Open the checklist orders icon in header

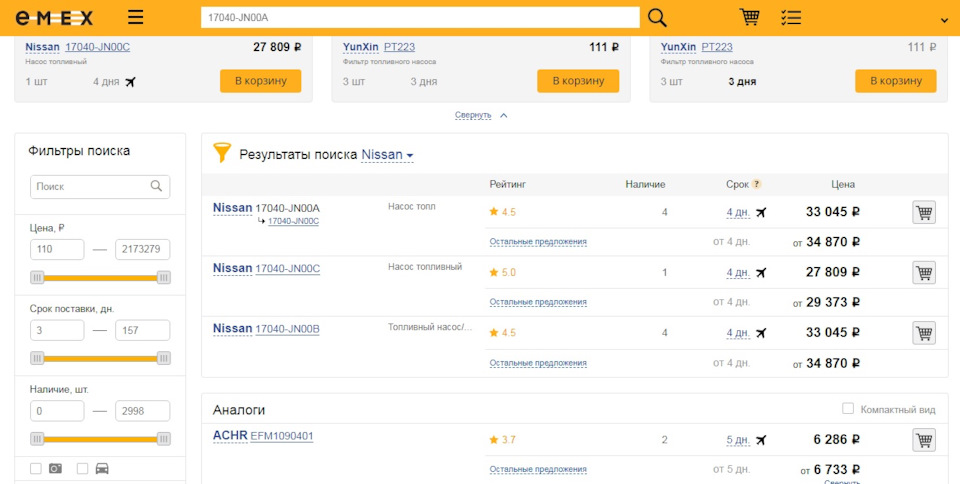pyautogui.click(x=791, y=18)
